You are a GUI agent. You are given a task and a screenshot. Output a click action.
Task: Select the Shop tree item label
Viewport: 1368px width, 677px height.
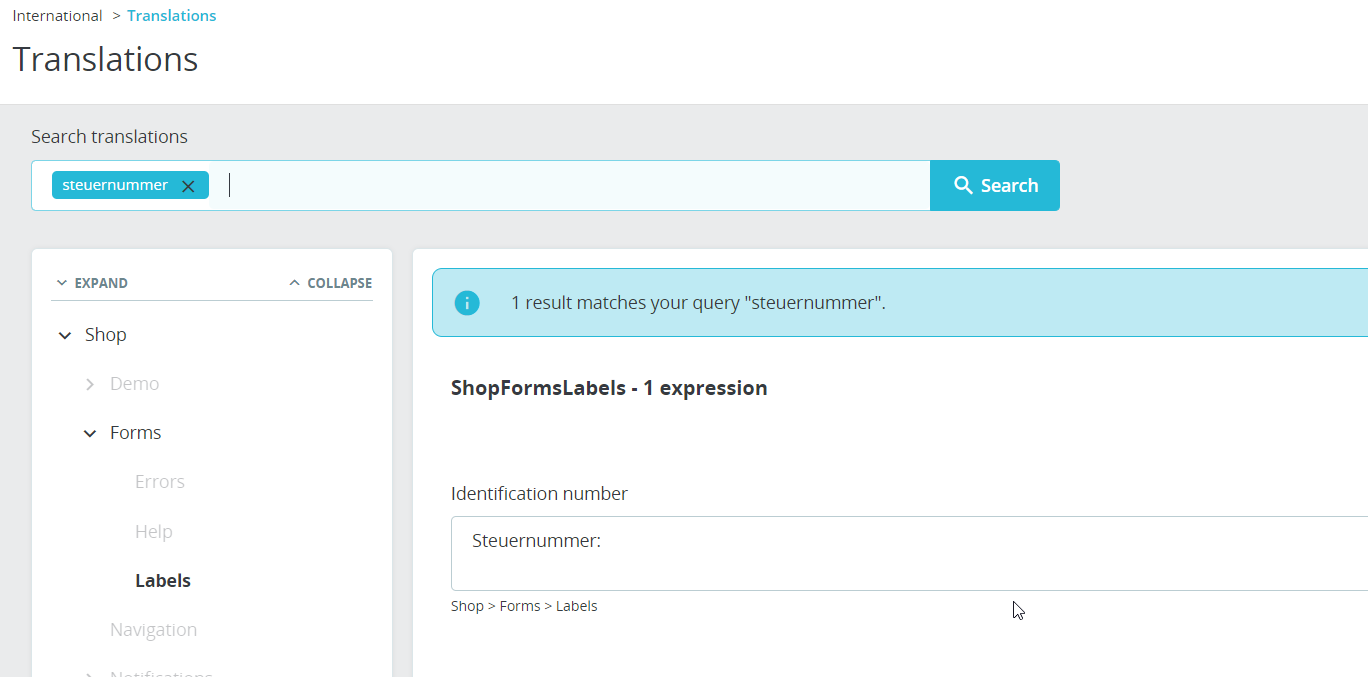(106, 335)
